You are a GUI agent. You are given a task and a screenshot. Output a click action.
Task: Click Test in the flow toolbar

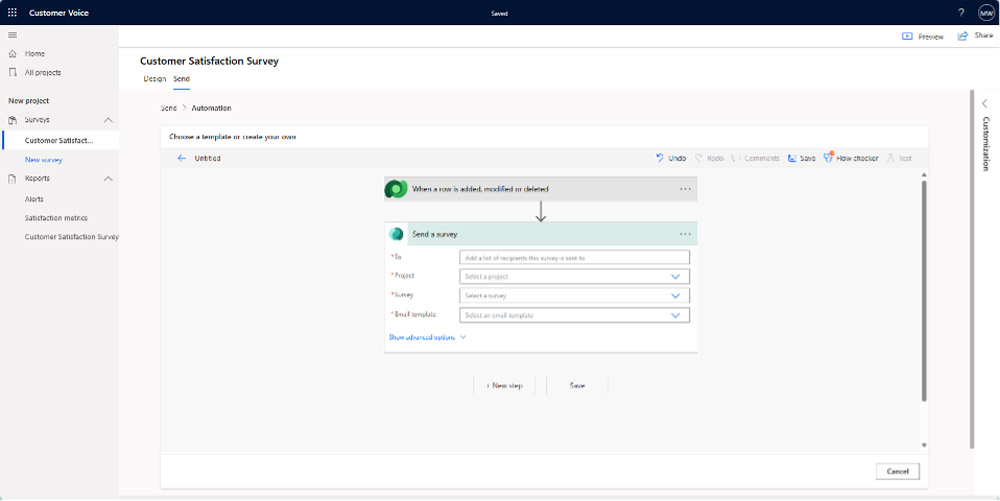pos(899,158)
